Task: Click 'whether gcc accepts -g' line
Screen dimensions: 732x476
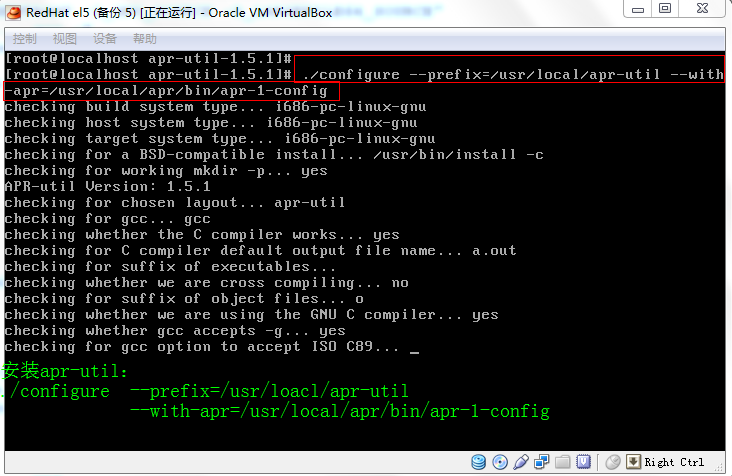Action: pos(175,331)
